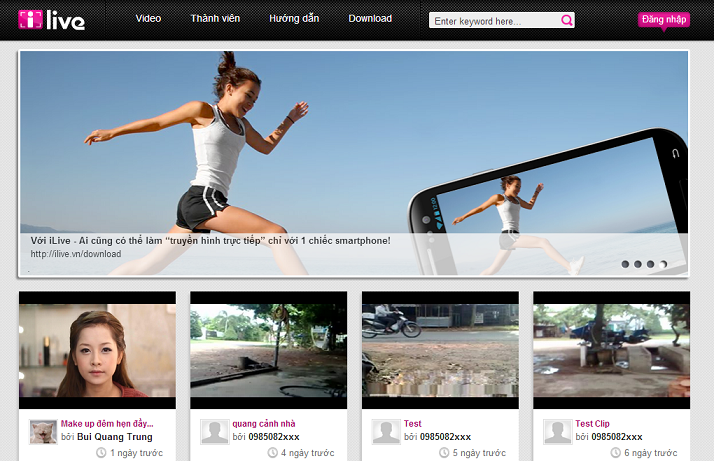Screen dimensions: 714x461
Task: Select the fourth banner slide dot
Action: click(663, 264)
